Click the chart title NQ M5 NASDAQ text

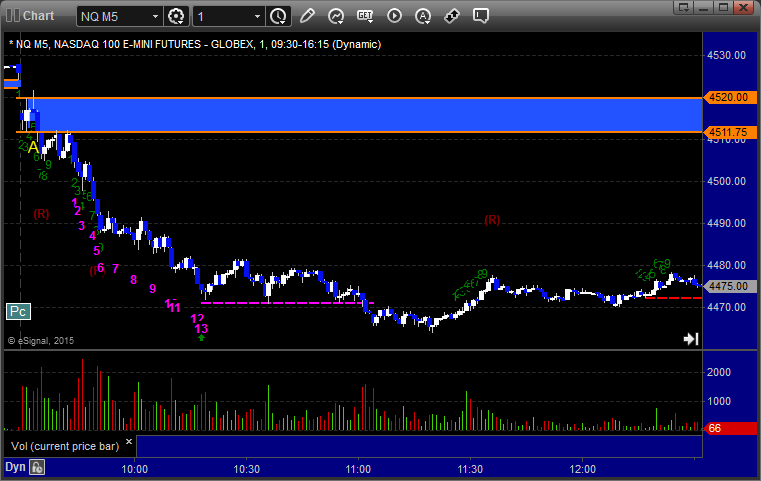coord(195,44)
